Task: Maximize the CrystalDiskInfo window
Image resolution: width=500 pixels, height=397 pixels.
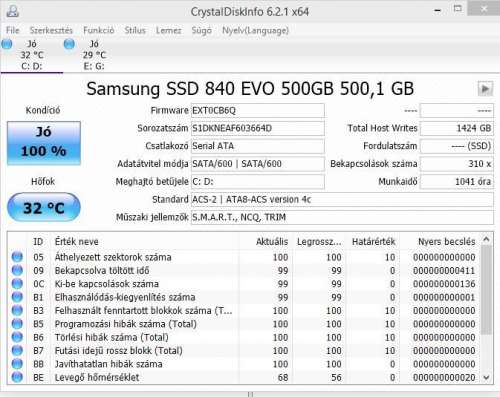Action: point(458,9)
